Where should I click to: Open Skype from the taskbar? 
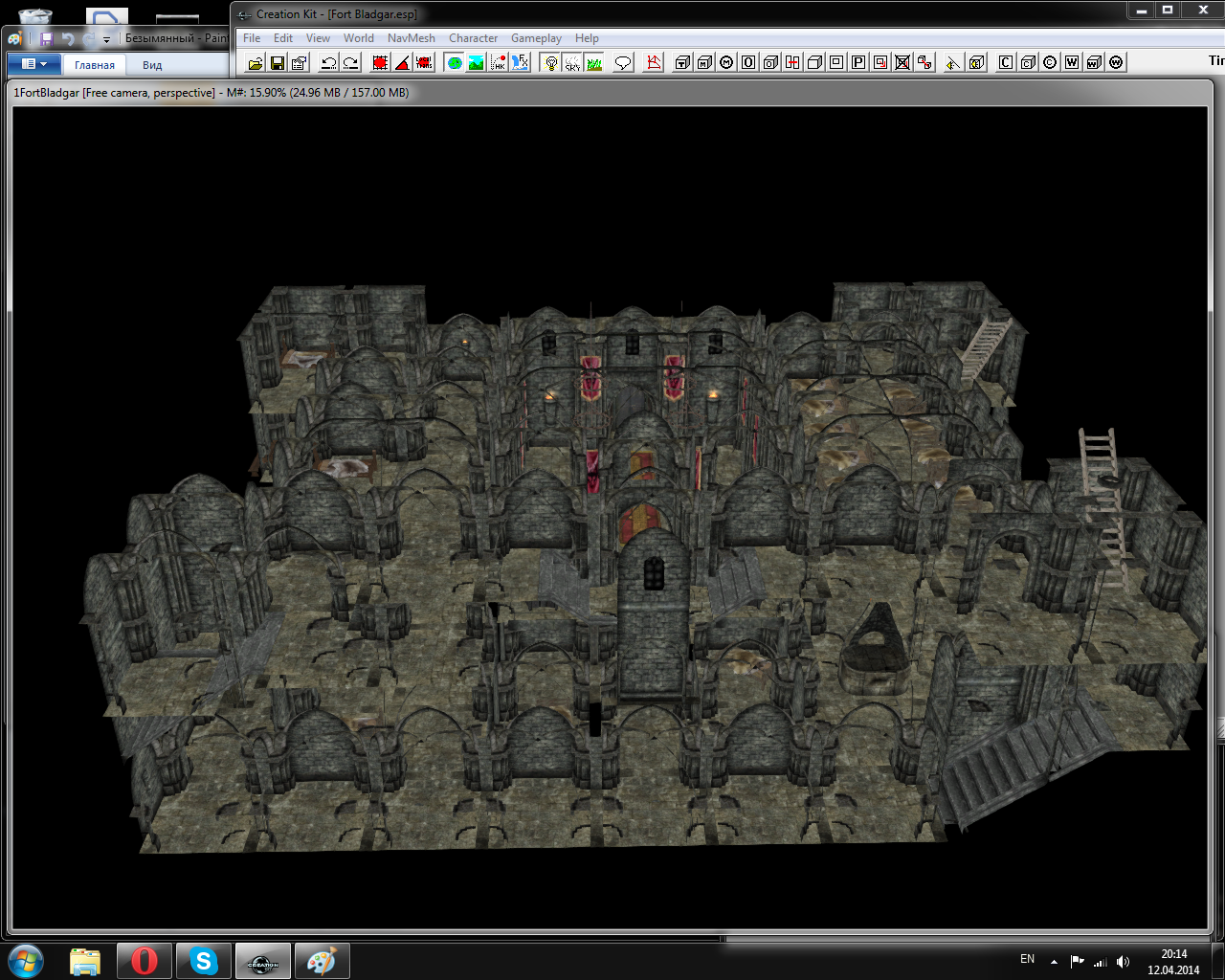click(203, 961)
